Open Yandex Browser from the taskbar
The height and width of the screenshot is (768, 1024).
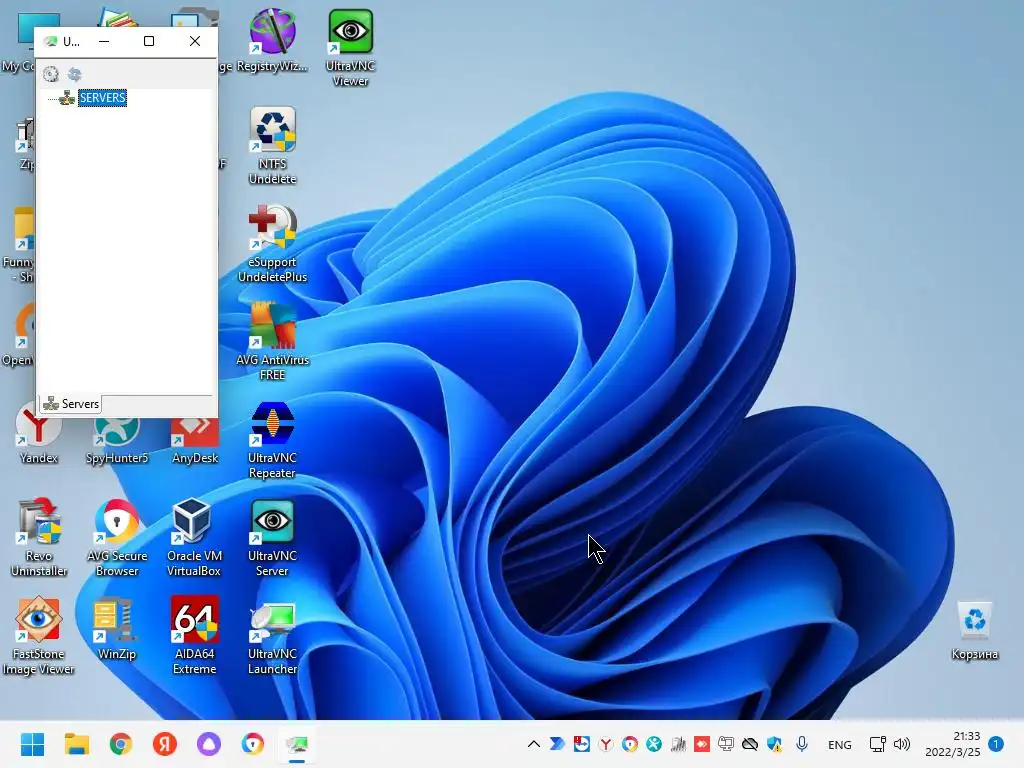(165, 744)
